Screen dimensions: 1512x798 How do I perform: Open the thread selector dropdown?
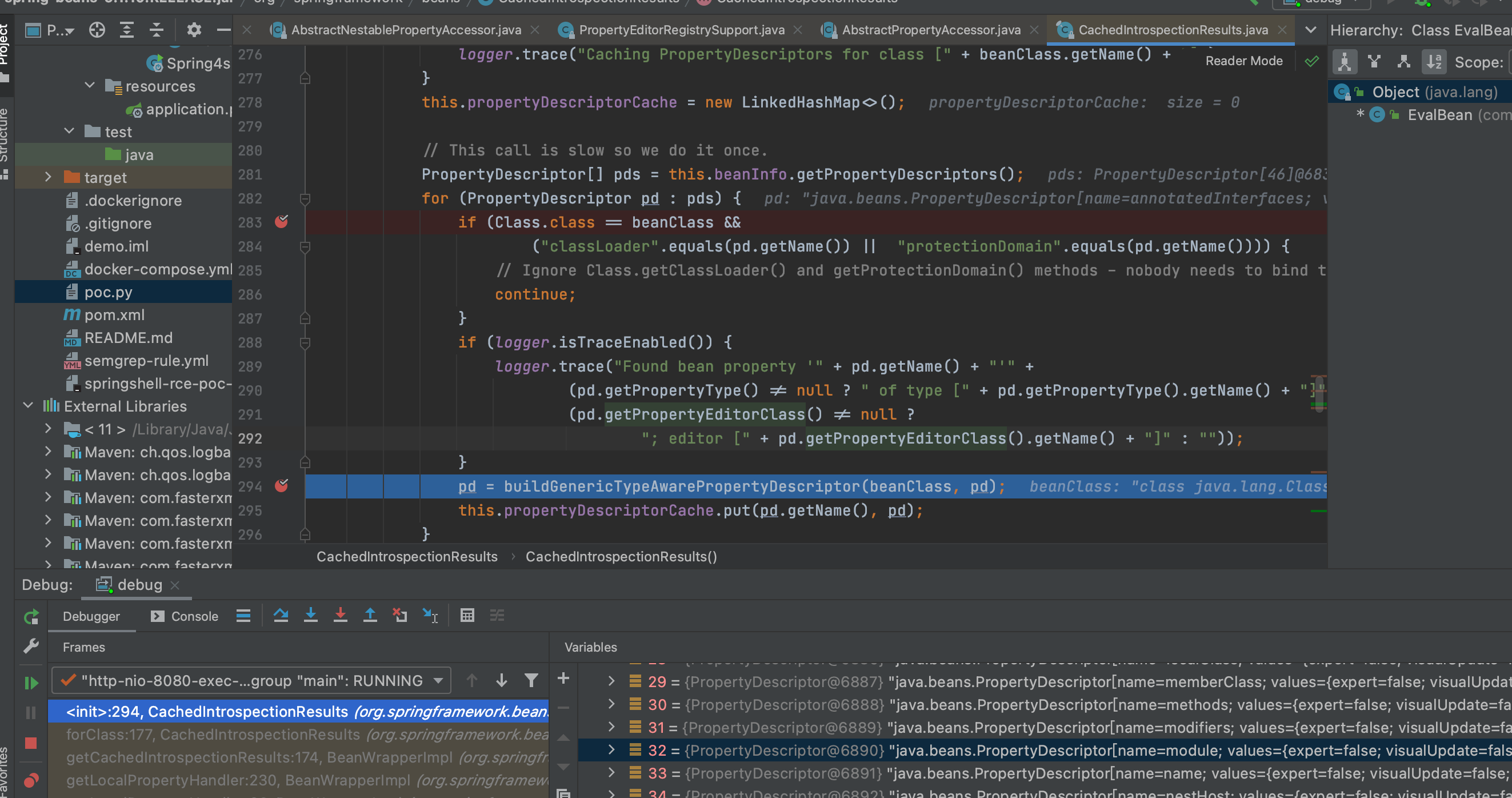pyautogui.click(x=251, y=681)
